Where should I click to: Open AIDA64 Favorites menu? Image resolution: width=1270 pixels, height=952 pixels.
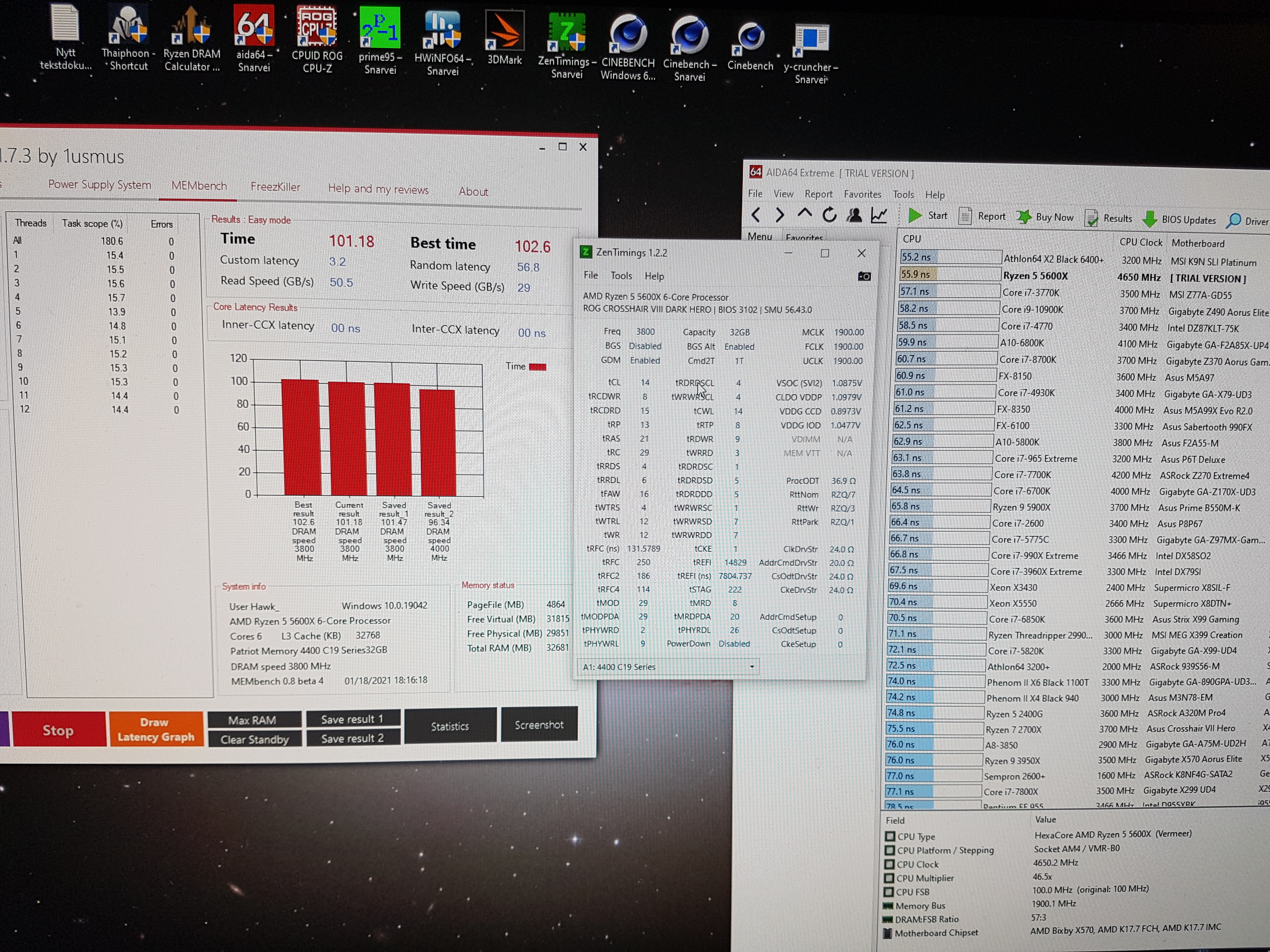click(862, 194)
